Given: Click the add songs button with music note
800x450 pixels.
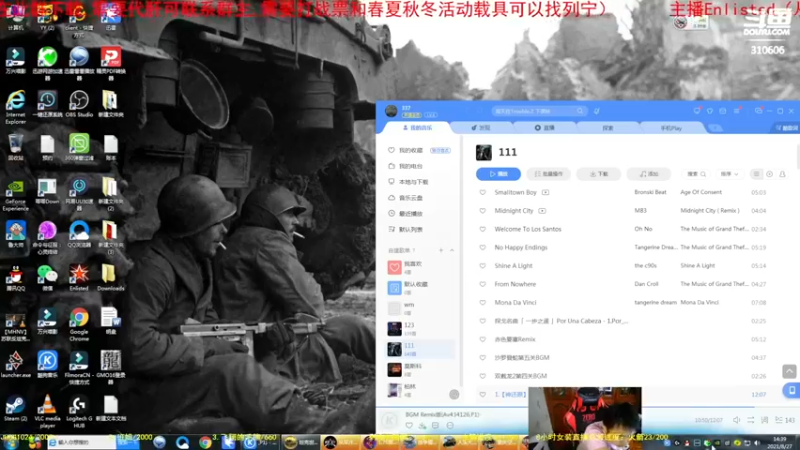Looking at the screenshot, I should pos(649,174).
